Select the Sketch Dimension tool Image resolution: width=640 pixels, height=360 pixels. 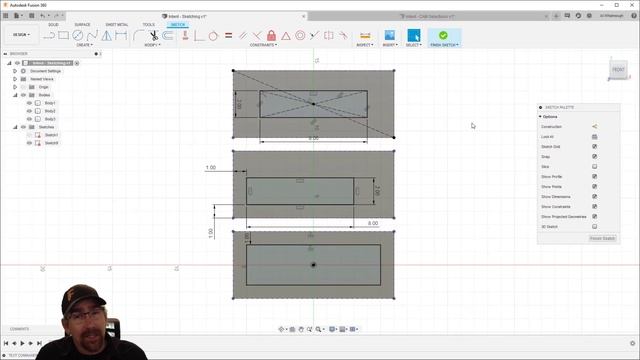(121, 36)
